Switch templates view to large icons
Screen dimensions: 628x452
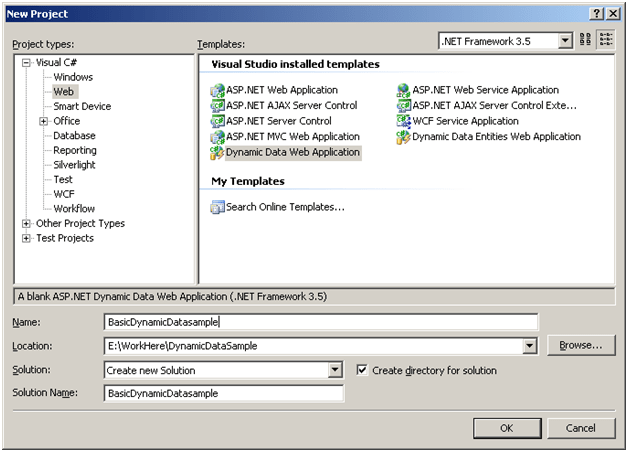click(x=585, y=40)
